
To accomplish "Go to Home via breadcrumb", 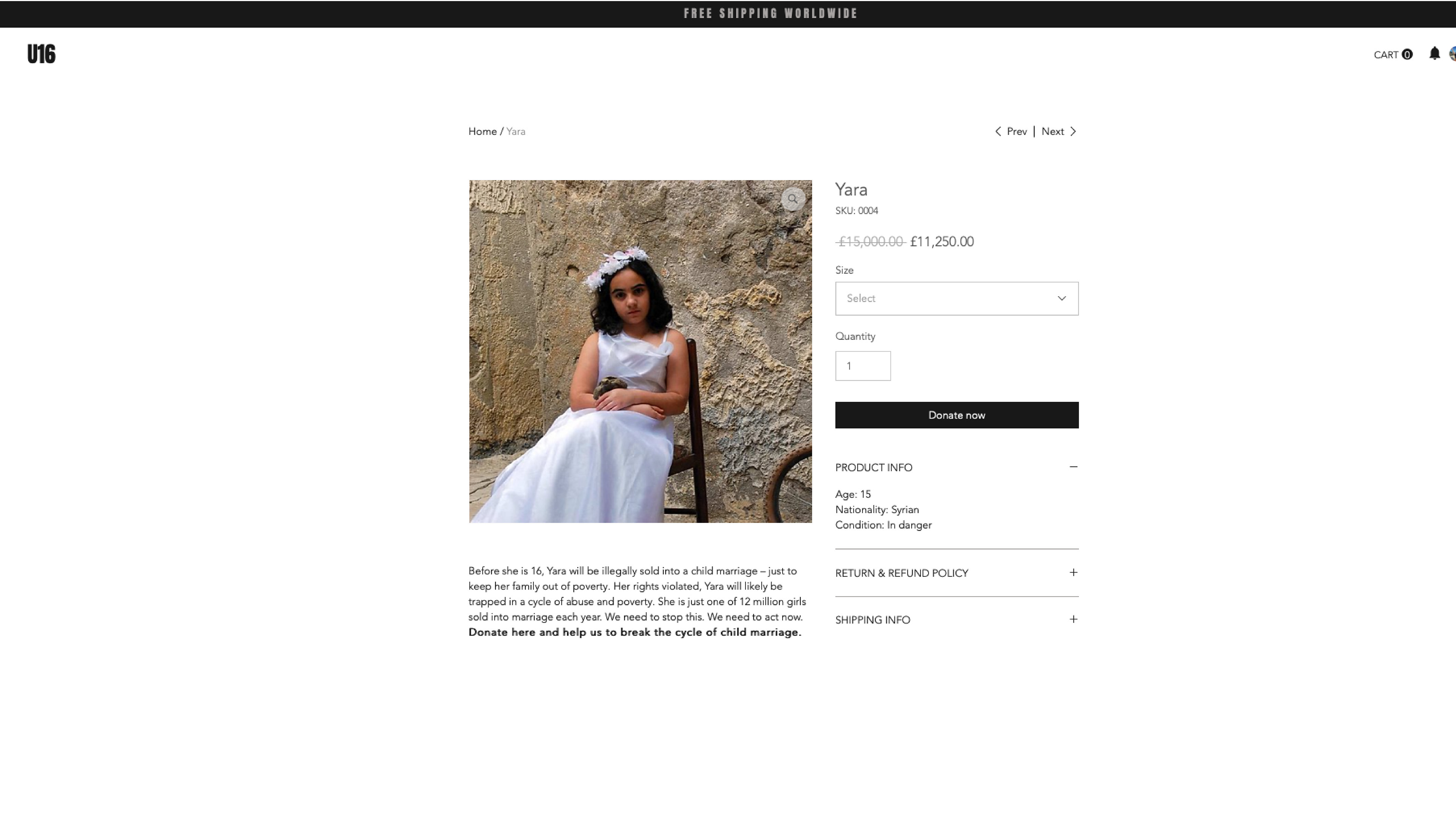I will click(x=482, y=132).
